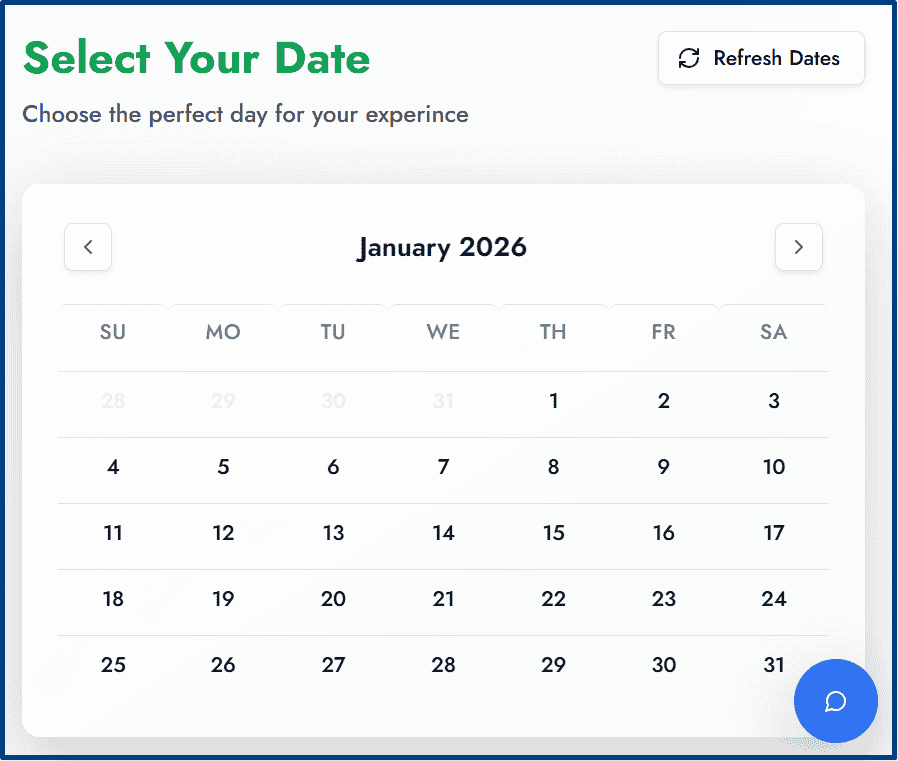Pick the 12th of January
898x761 pixels.
[x=223, y=533]
